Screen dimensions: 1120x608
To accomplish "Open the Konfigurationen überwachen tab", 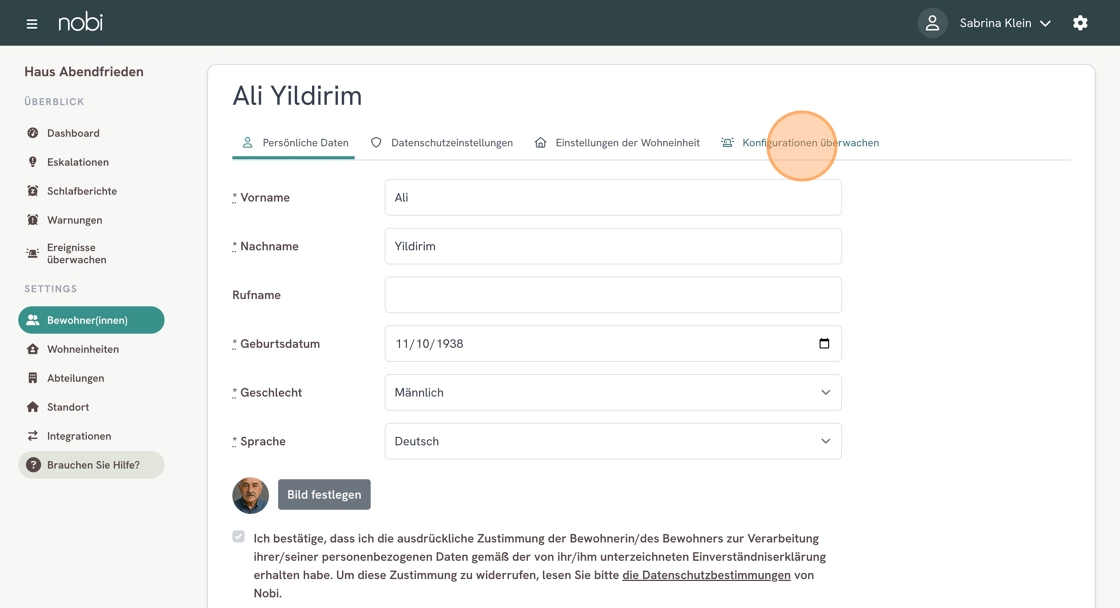I will pyautogui.click(x=800, y=143).
